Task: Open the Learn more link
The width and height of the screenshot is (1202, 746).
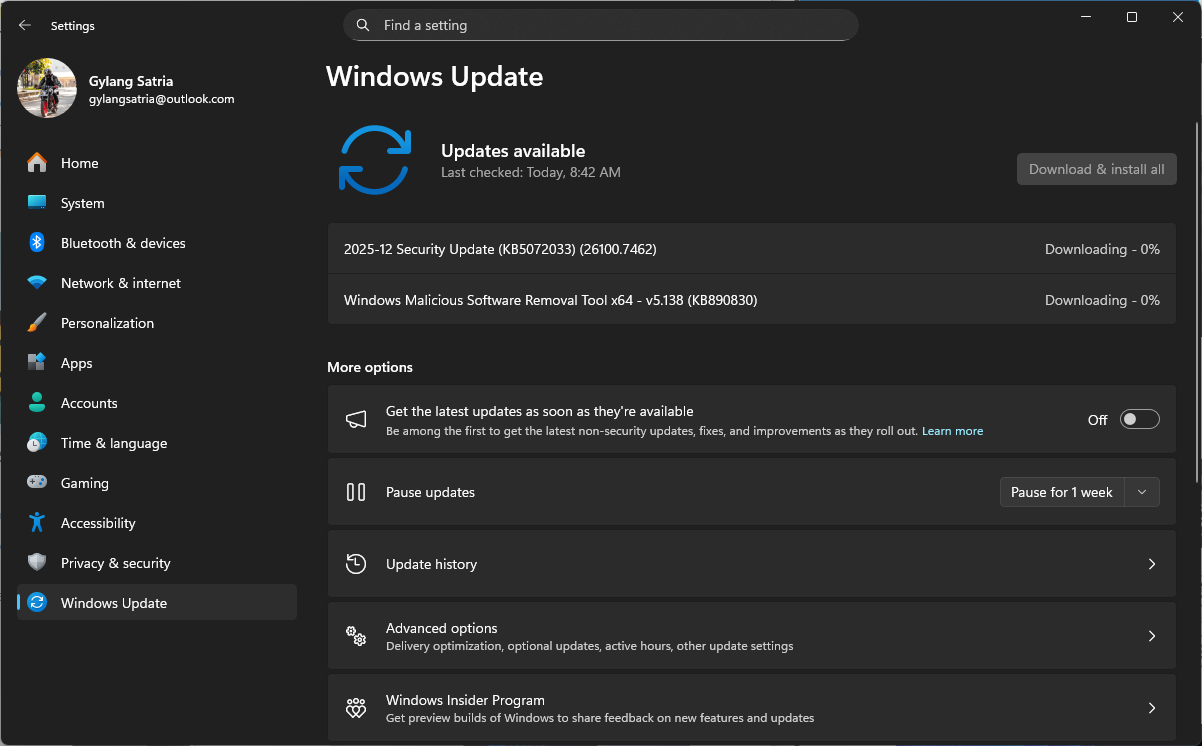Action: [x=952, y=431]
